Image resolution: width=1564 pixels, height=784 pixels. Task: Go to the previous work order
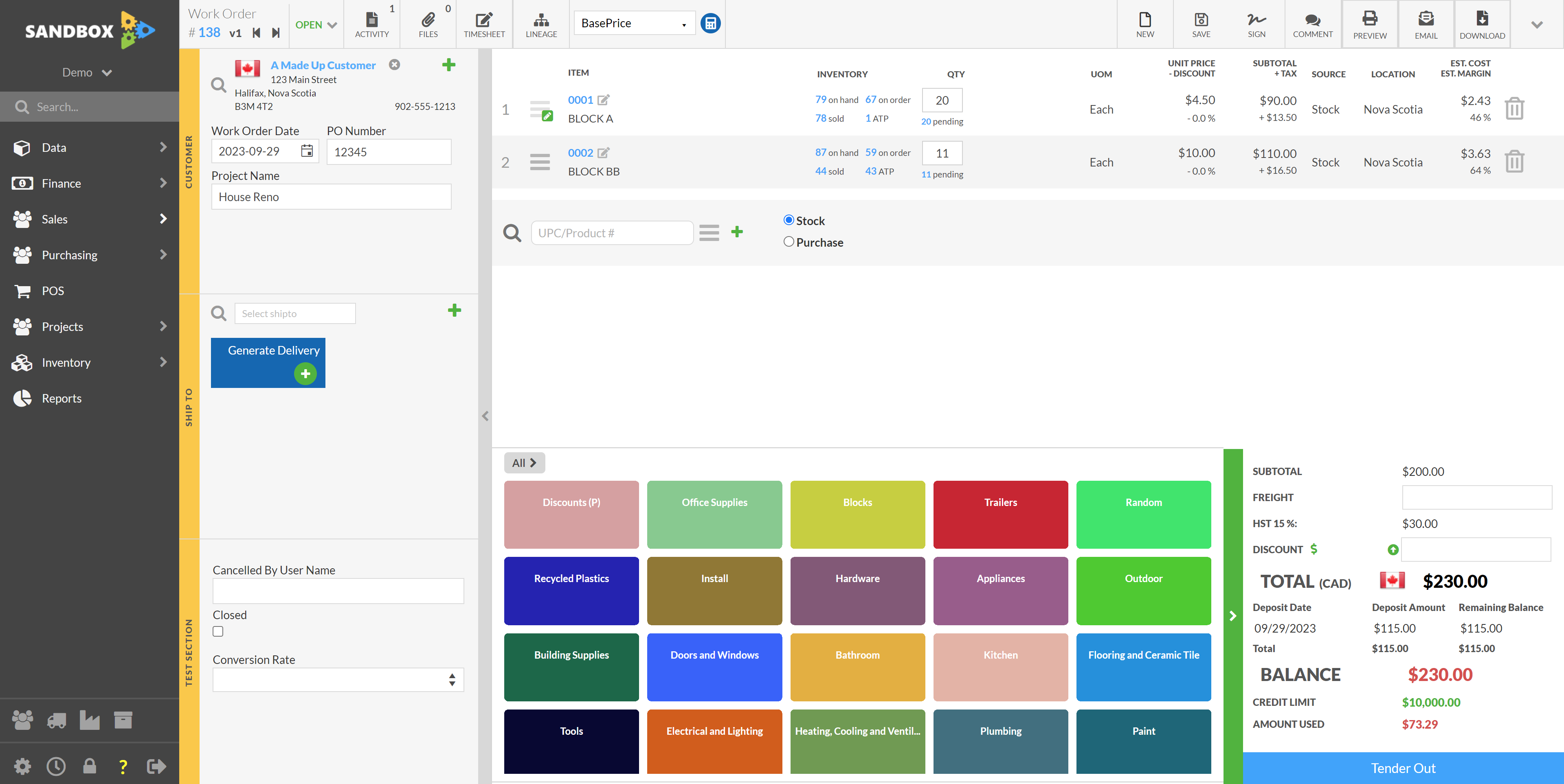(x=256, y=33)
